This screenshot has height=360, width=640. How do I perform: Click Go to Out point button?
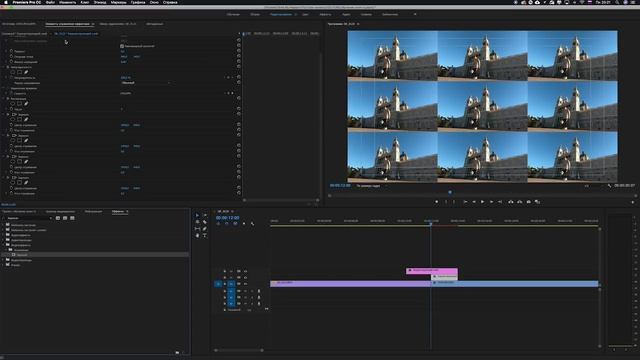tap(500, 202)
